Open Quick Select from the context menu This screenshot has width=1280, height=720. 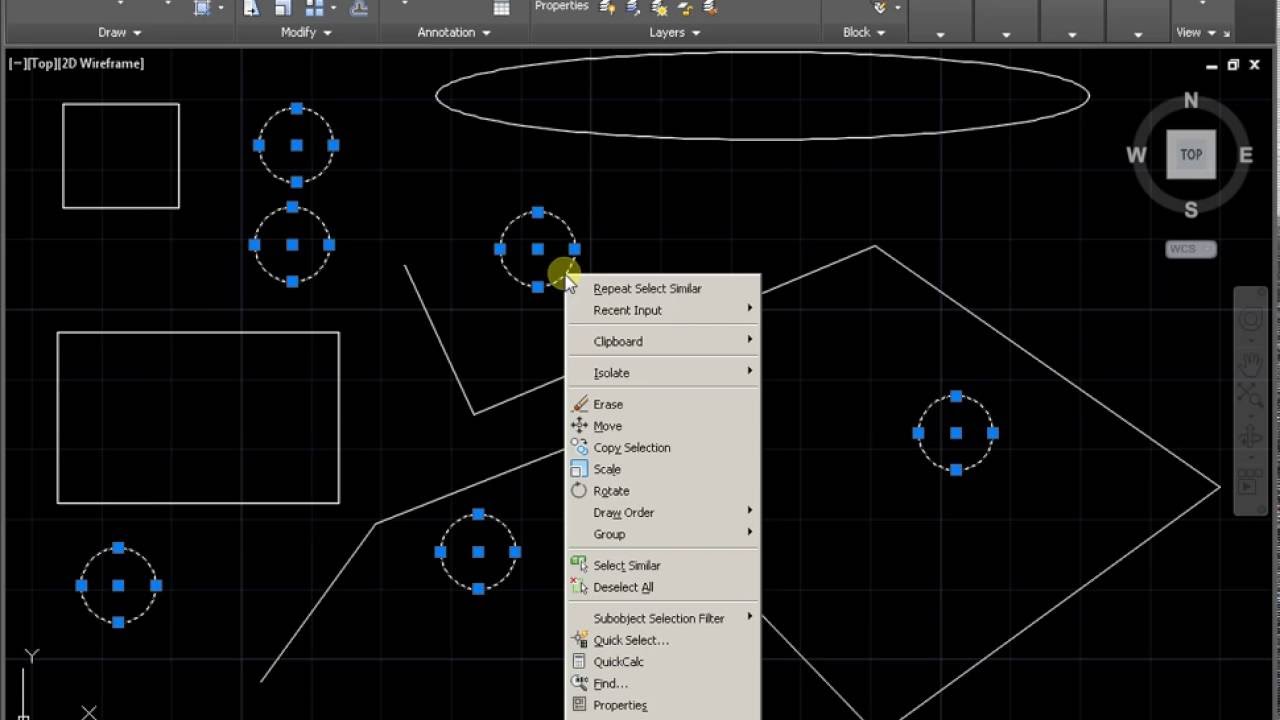664,640
